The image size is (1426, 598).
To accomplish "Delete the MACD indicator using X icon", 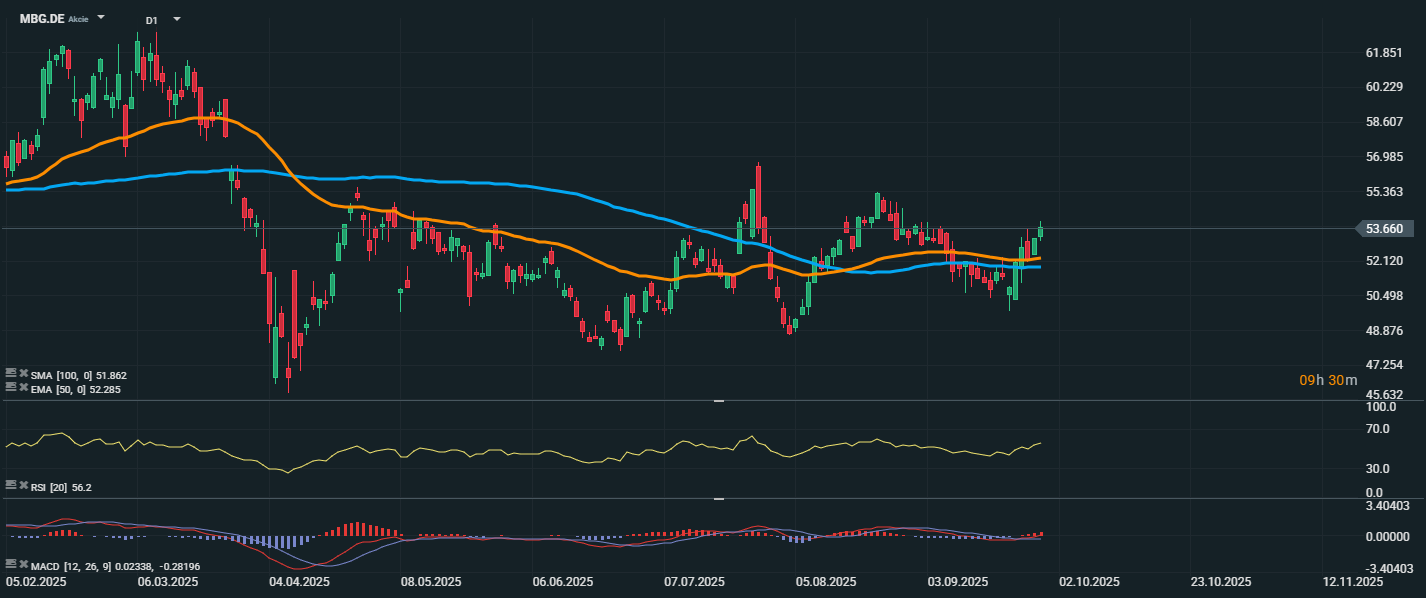I will point(23,565).
